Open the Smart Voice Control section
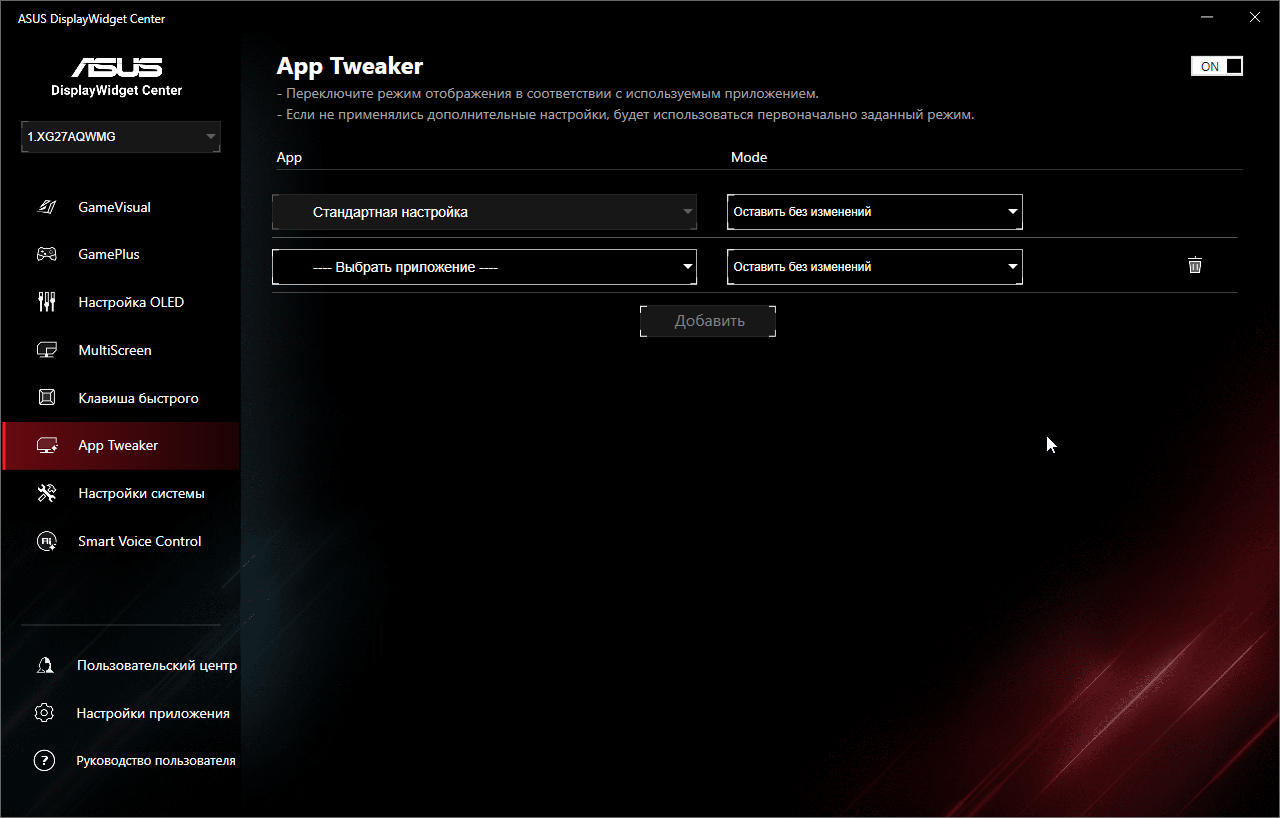This screenshot has height=818, width=1280. (x=121, y=541)
